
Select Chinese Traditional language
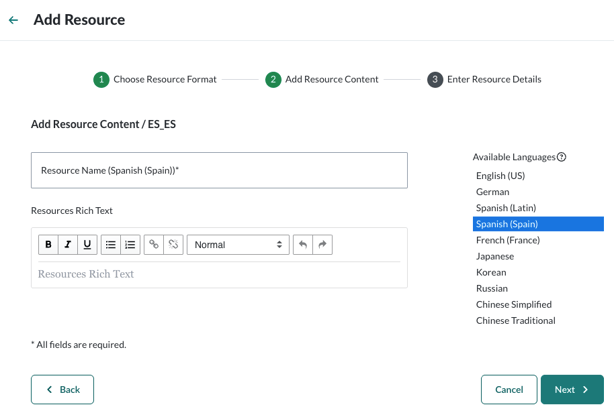pyautogui.click(x=515, y=321)
